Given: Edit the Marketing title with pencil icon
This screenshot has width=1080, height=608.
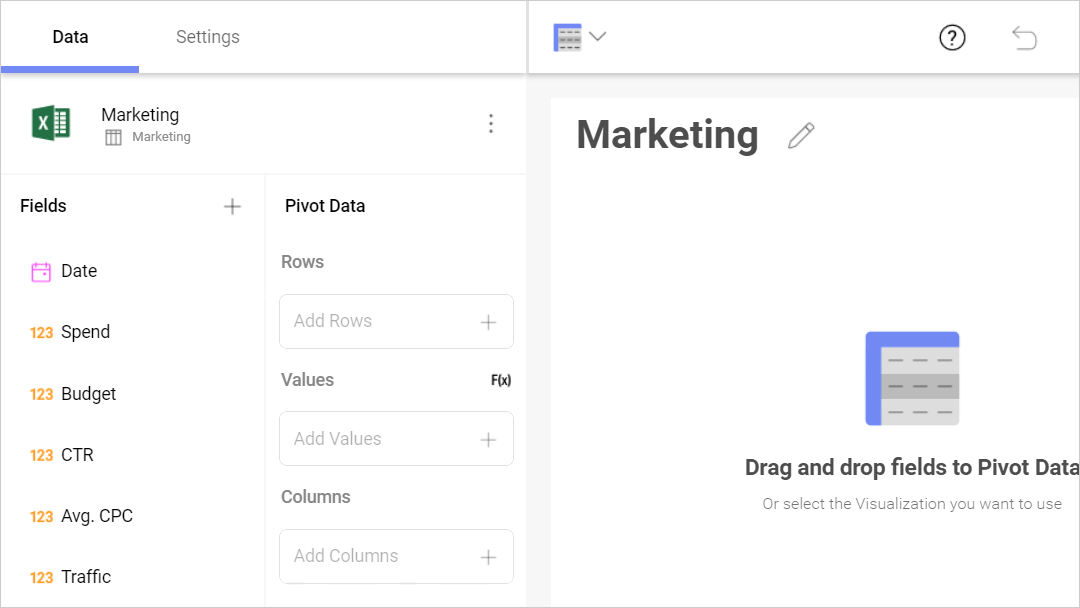Looking at the screenshot, I should 801,136.
